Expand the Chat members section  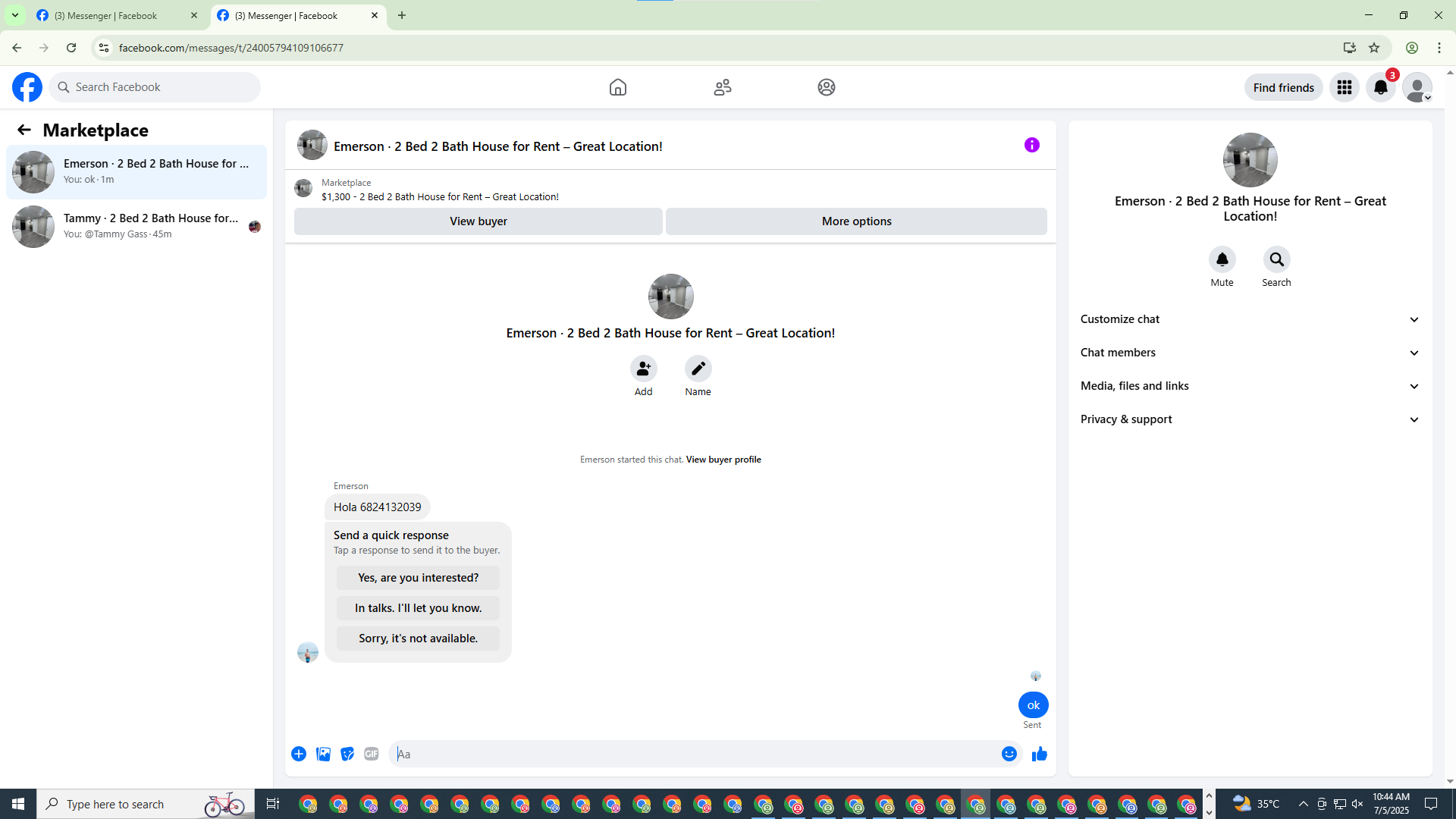(x=1249, y=353)
